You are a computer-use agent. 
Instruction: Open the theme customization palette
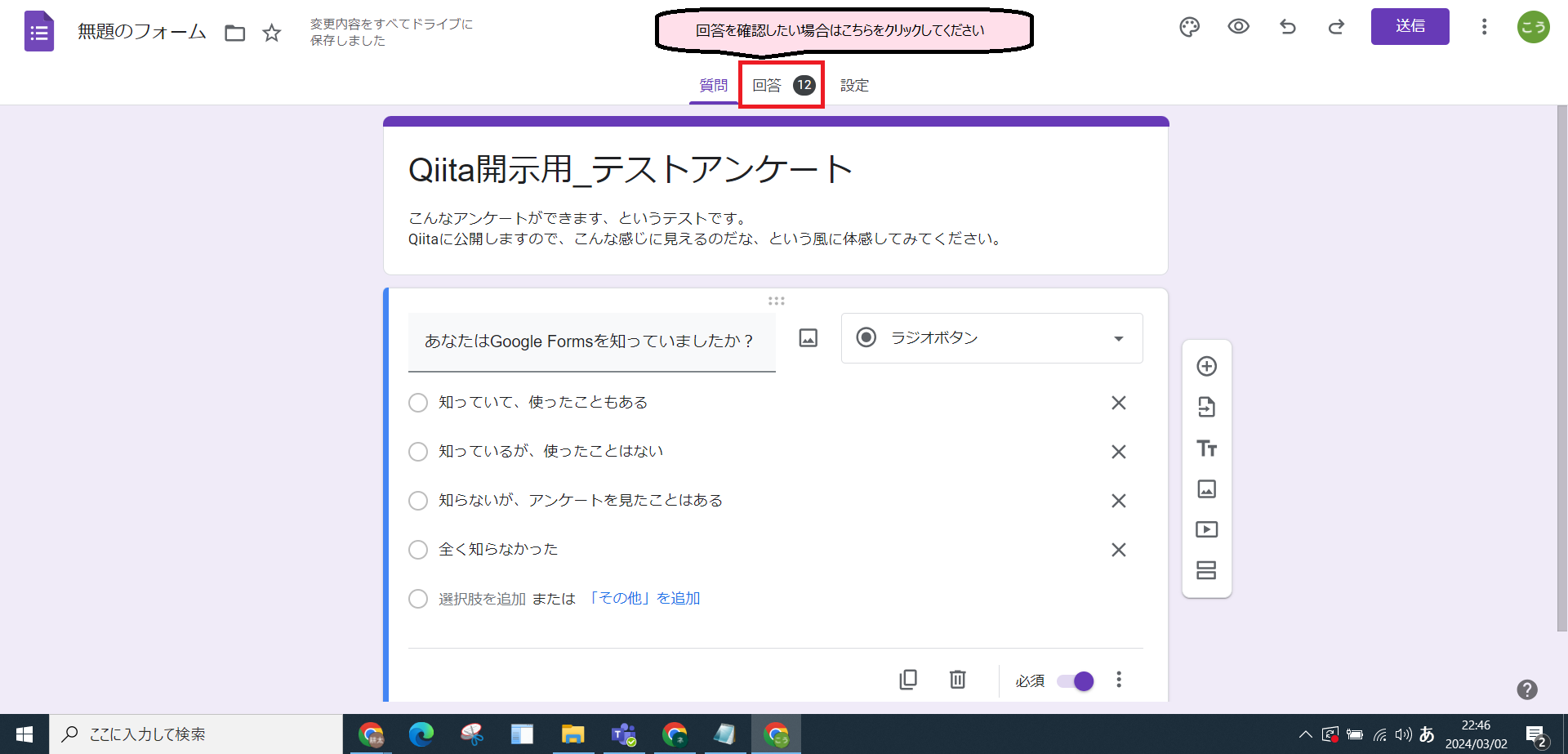pyautogui.click(x=1189, y=27)
